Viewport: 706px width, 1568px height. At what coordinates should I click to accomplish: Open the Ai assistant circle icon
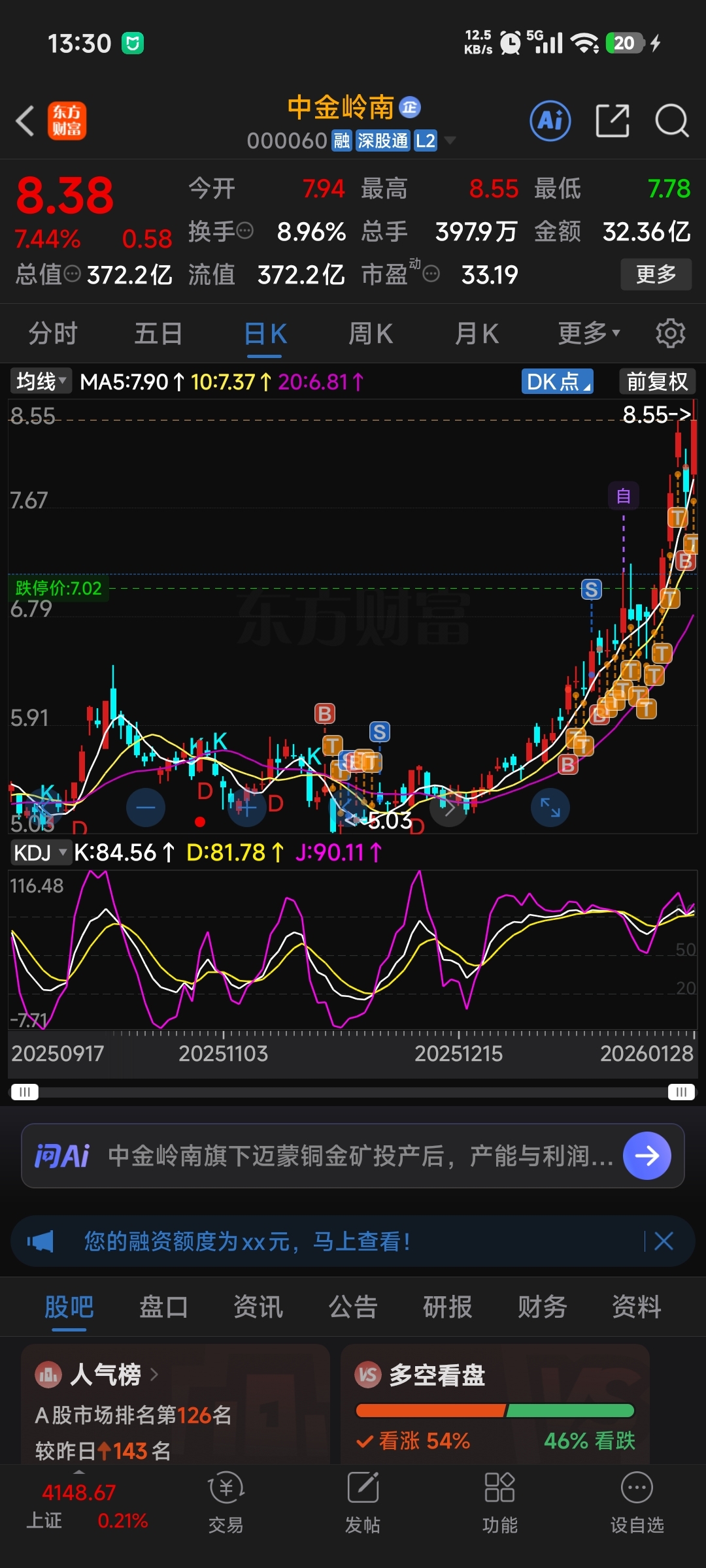point(550,121)
